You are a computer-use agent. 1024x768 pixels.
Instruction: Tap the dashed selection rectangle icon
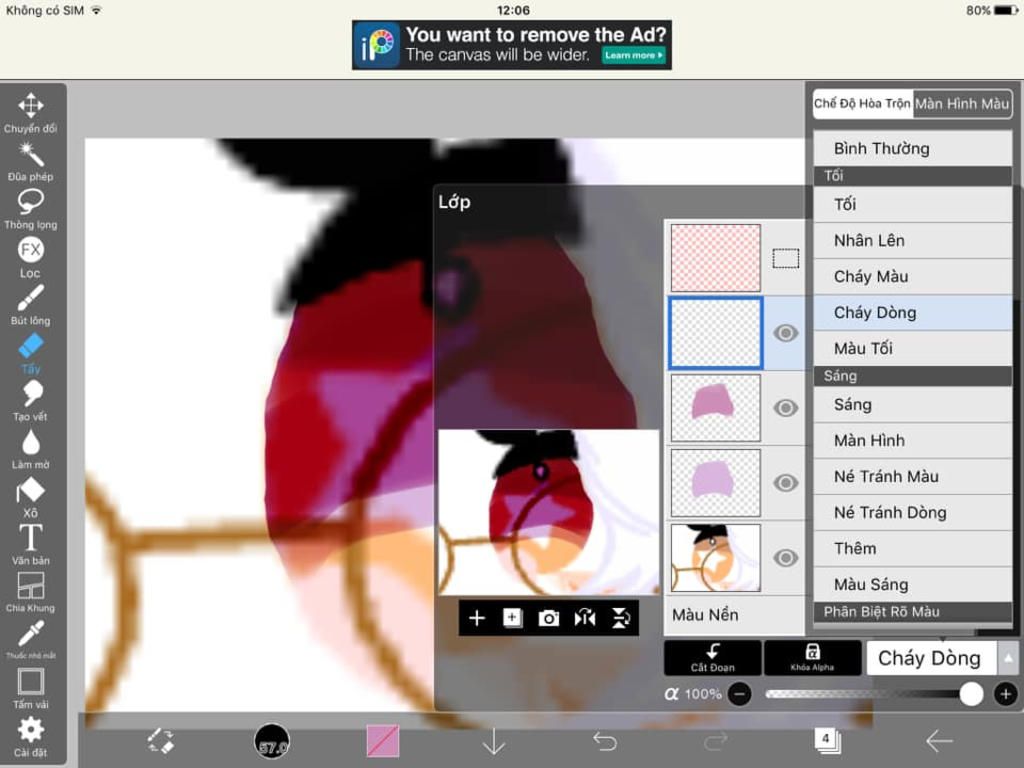pyautogui.click(x=786, y=259)
